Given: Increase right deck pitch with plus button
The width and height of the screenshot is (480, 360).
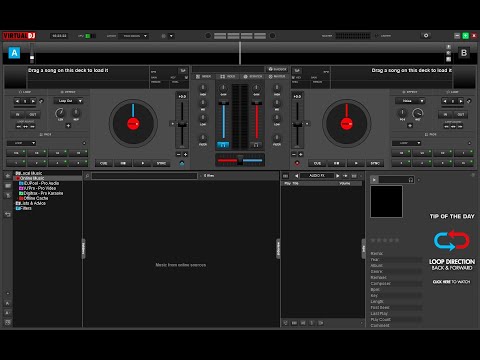Looking at the screenshot, I should [301, 154].
